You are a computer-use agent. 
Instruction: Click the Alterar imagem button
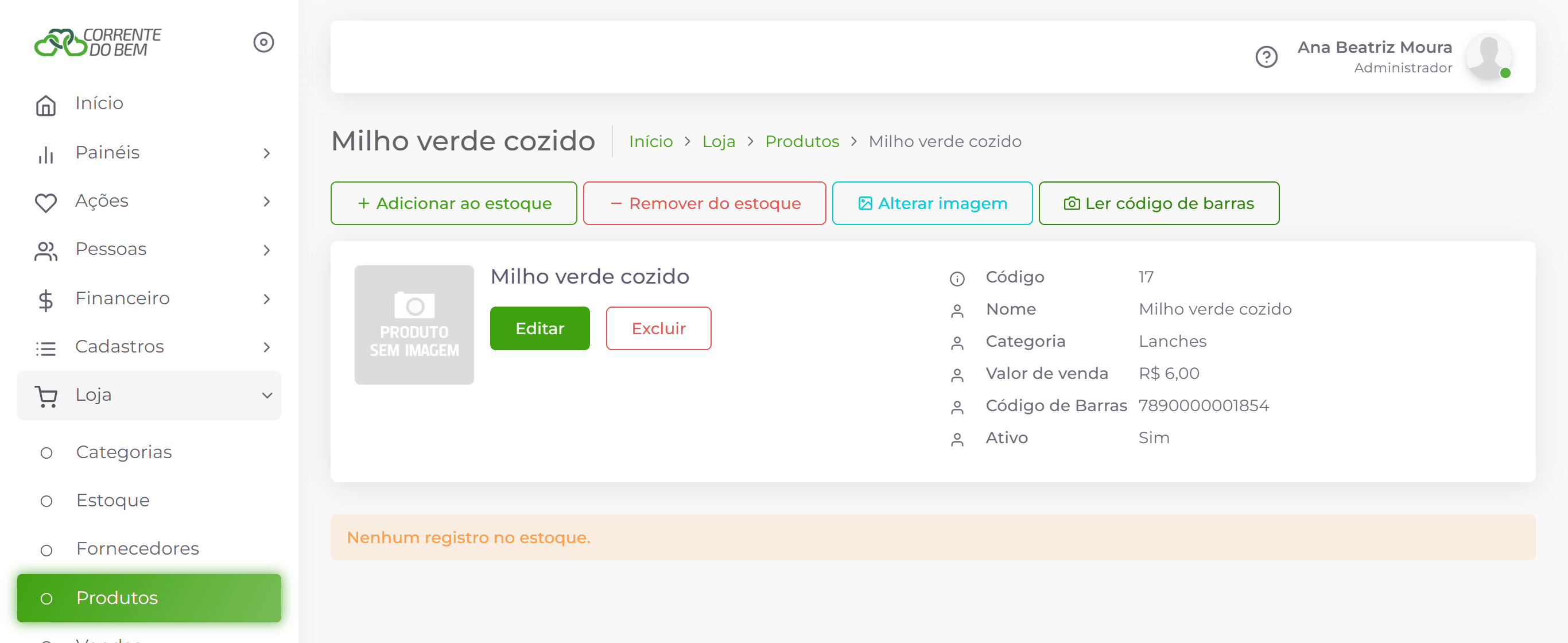coord(932,203)
